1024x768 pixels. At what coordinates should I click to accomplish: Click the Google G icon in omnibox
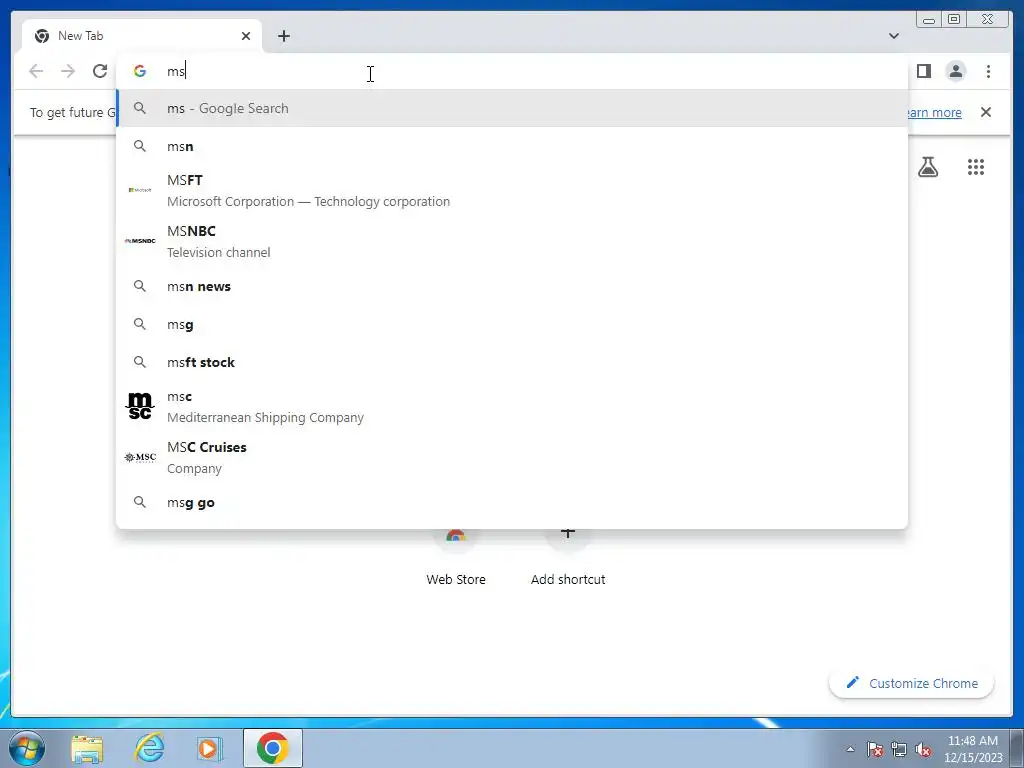(140, 71)
